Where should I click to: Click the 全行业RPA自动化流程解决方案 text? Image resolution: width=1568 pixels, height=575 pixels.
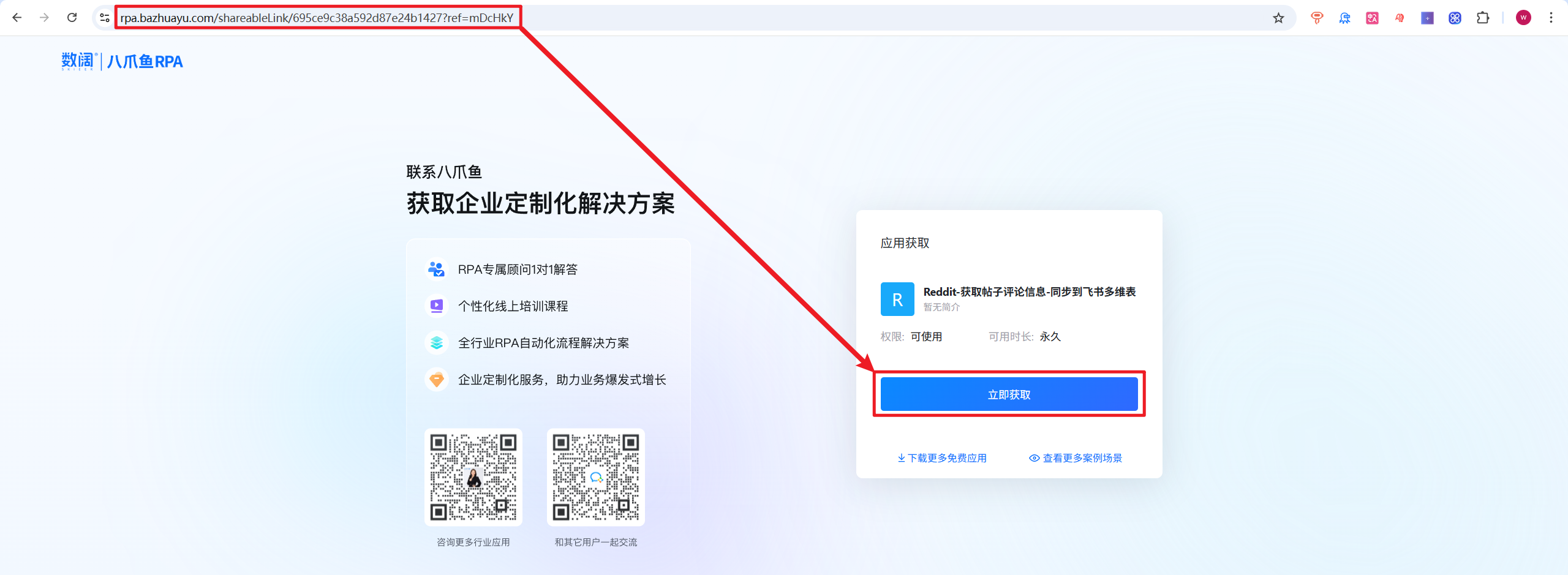[x=543, y=343]
